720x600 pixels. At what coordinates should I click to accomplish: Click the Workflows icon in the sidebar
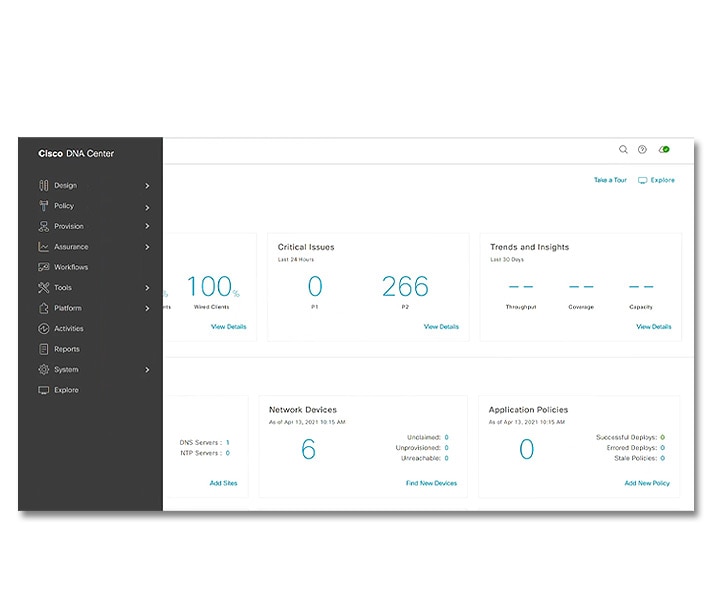point(44,267)
